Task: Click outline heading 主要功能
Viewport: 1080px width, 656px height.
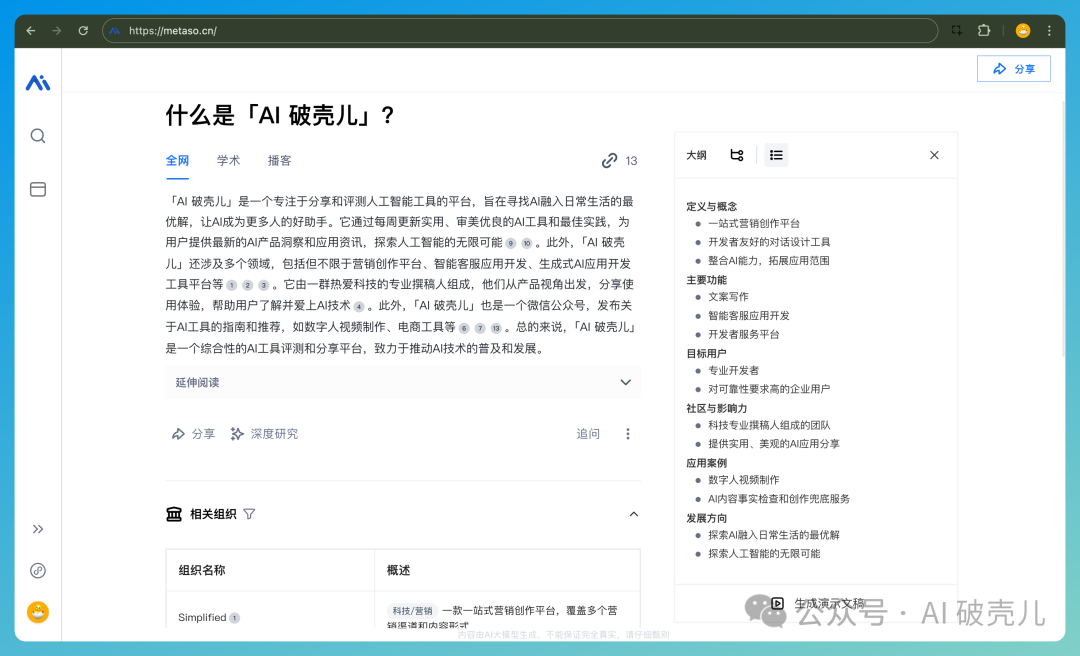Action: point(707,280)
